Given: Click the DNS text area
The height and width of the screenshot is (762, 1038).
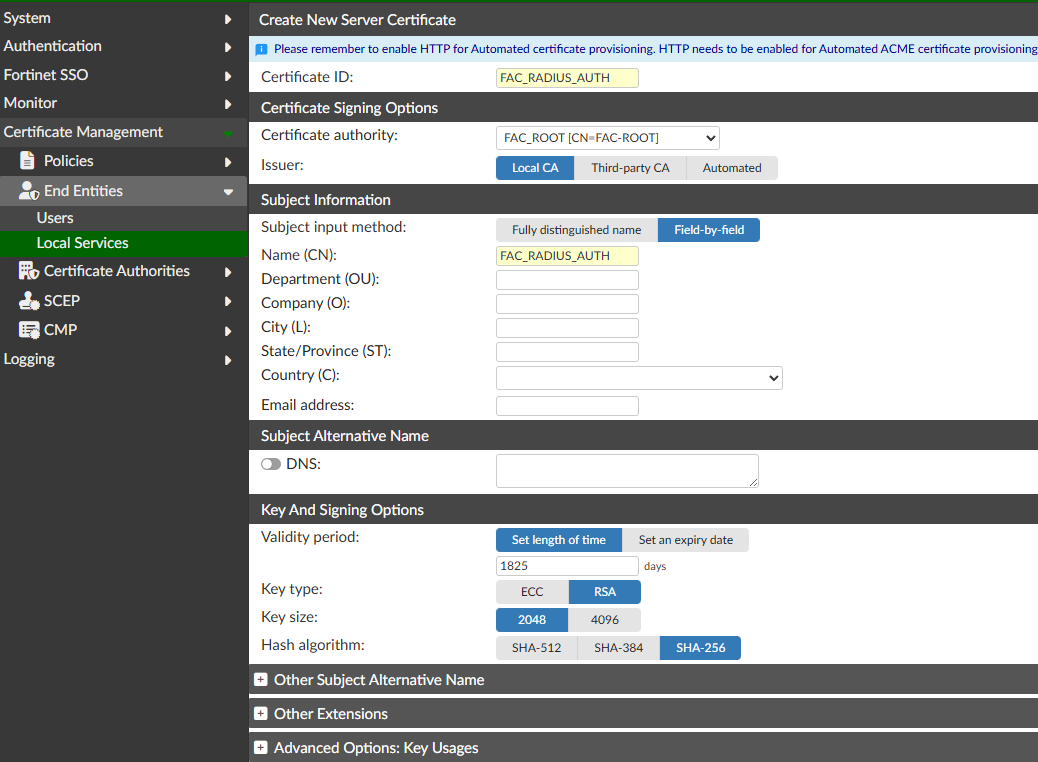Looking at the screenshot, I should pyautogui.click(x=628, y=471).
